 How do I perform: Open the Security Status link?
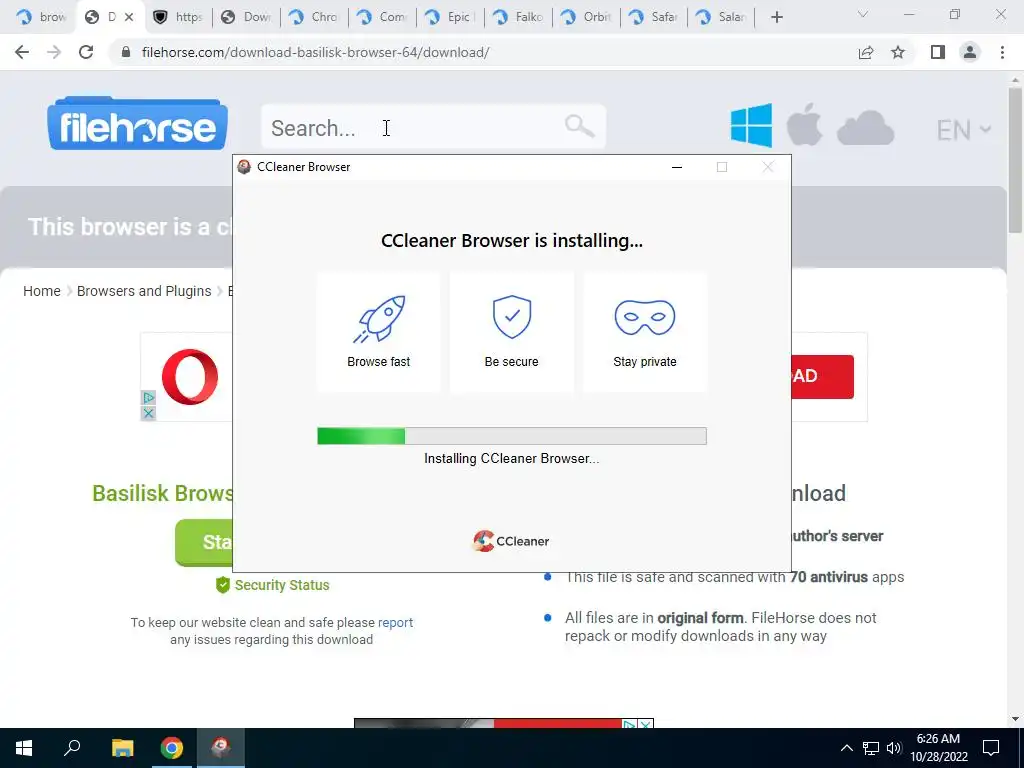coord(272,585)
